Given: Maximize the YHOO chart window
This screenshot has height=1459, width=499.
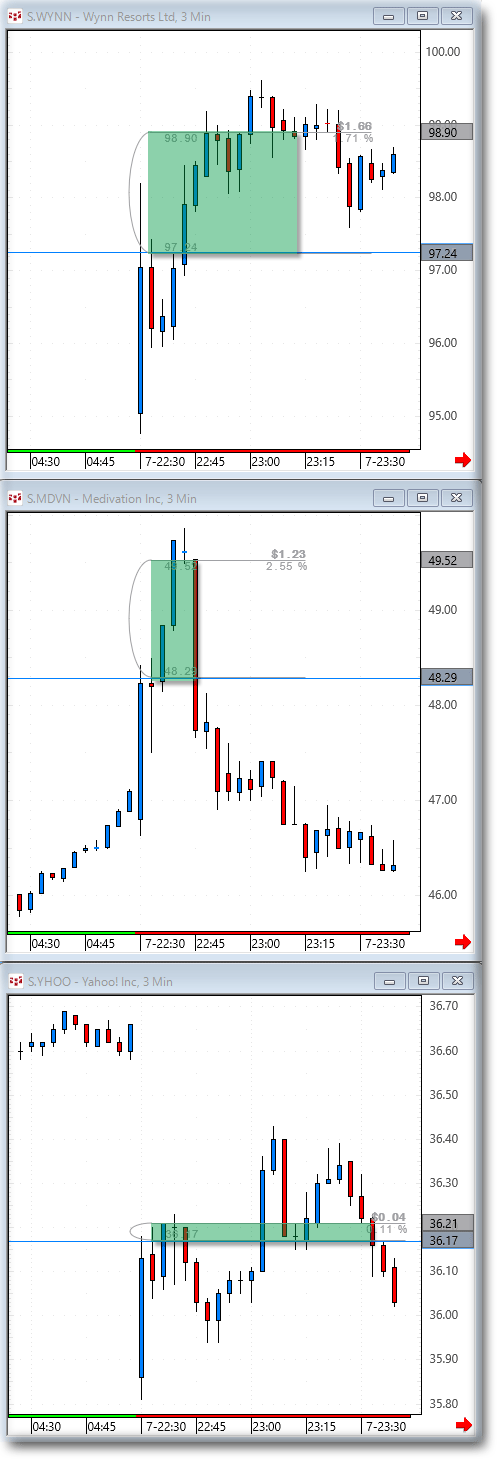Looking at the screenshot, I should click(423, 982).
